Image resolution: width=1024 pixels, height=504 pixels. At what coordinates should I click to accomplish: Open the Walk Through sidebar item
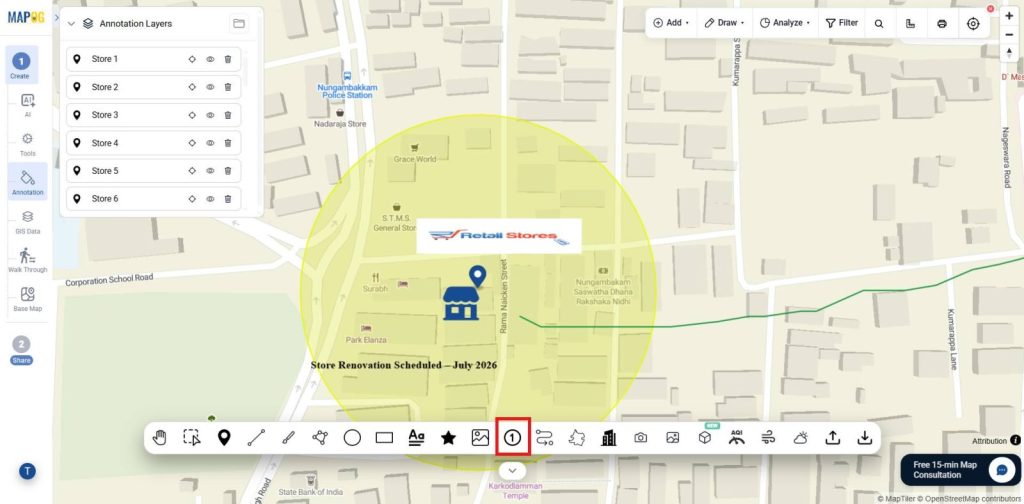(x=27, y=260)
